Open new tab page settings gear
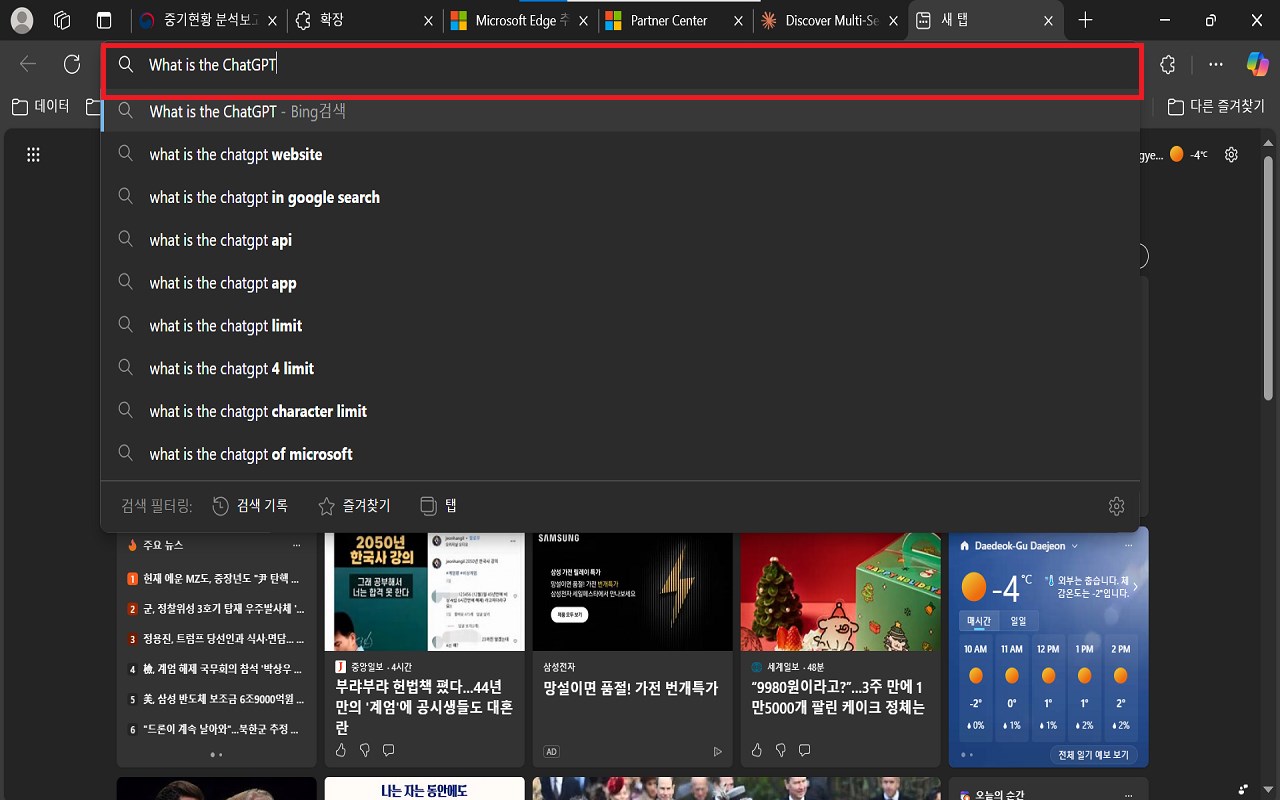Screen dimensions: 1280x800 (1232, 155)
